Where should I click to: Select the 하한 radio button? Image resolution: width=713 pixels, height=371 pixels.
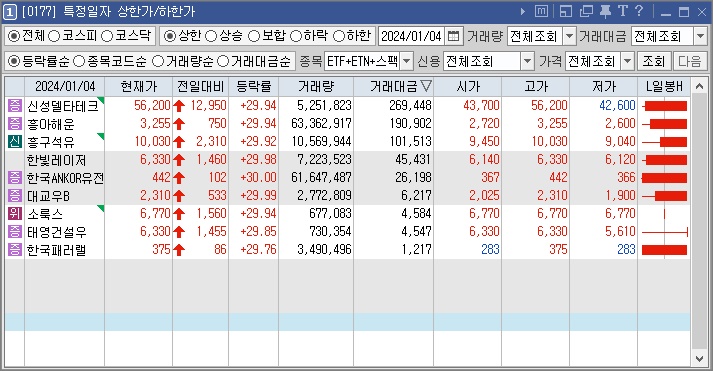click(x=339, y=36)
